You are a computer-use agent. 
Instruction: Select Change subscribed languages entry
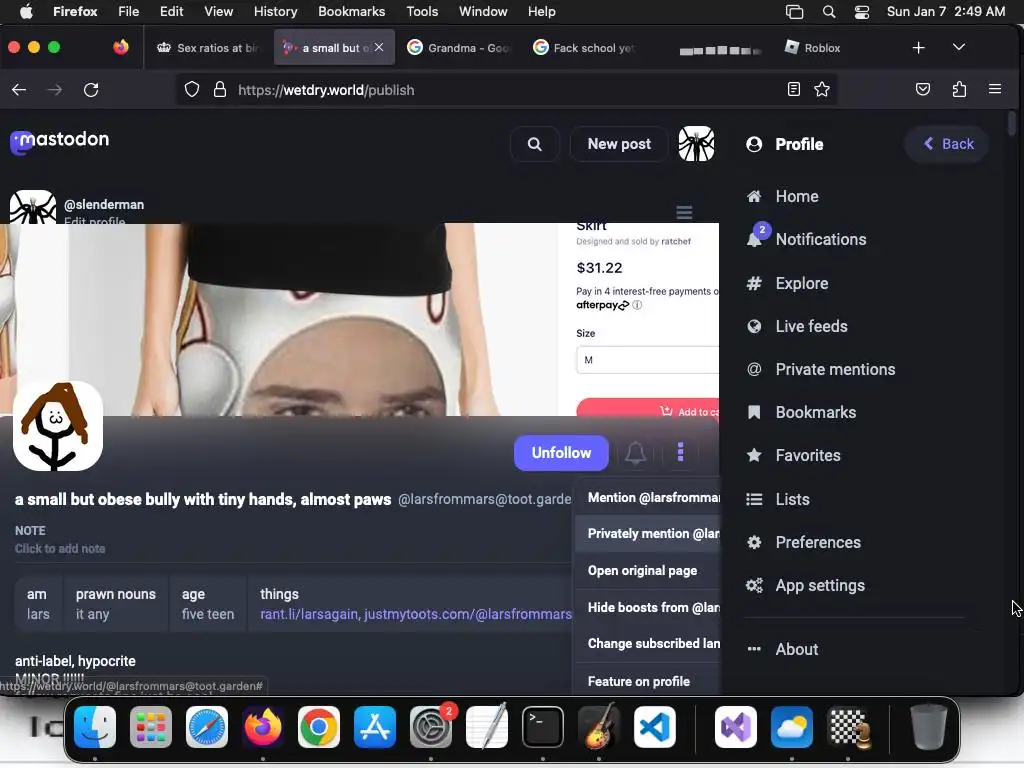pos(647,644)
